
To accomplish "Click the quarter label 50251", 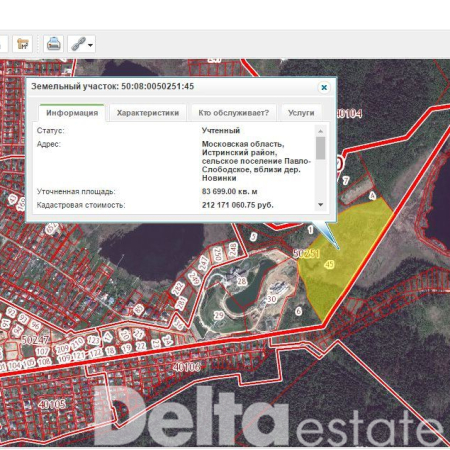I will point(306,254).
